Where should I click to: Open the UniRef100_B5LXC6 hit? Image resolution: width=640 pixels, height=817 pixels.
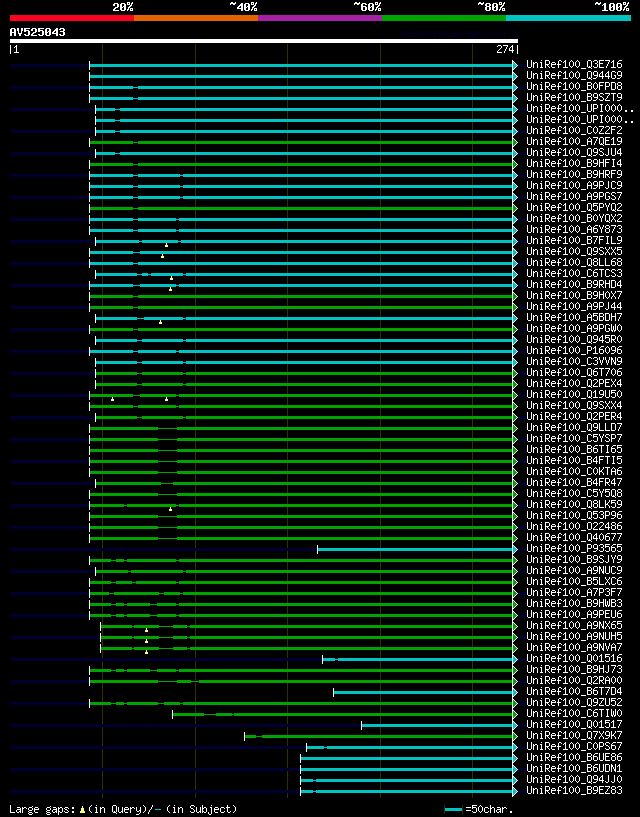pyautogui.click(x=574, y=581)
